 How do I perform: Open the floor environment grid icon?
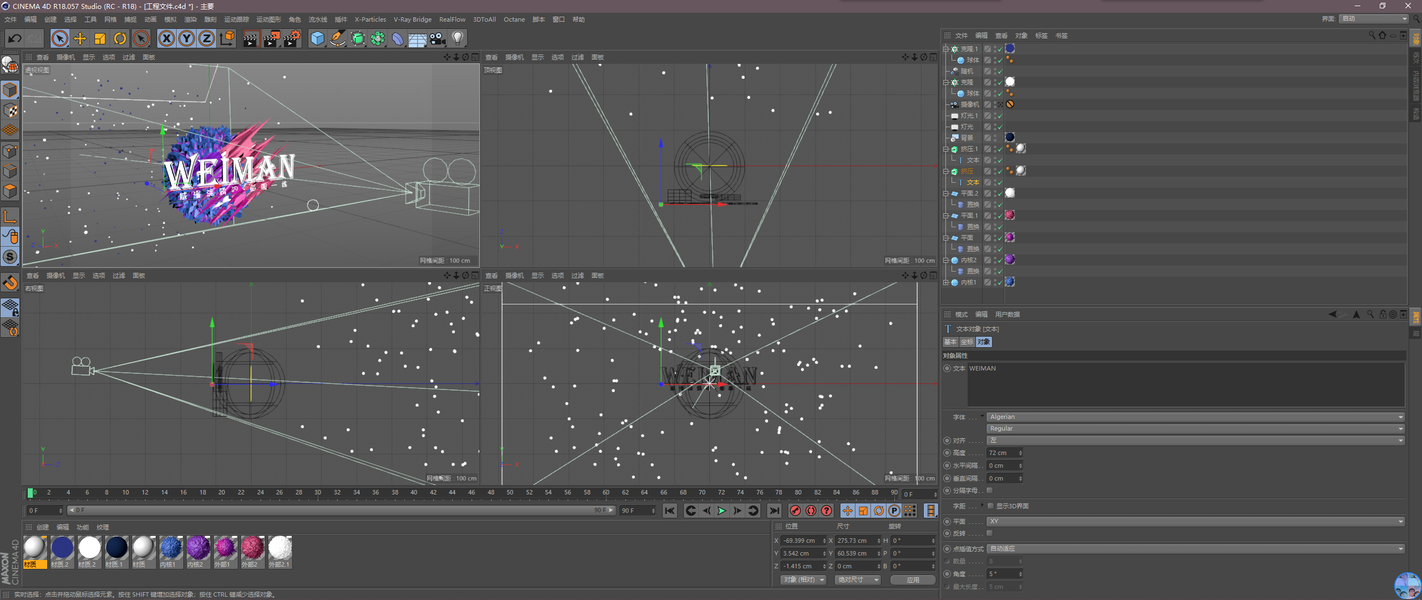point(417,39)
